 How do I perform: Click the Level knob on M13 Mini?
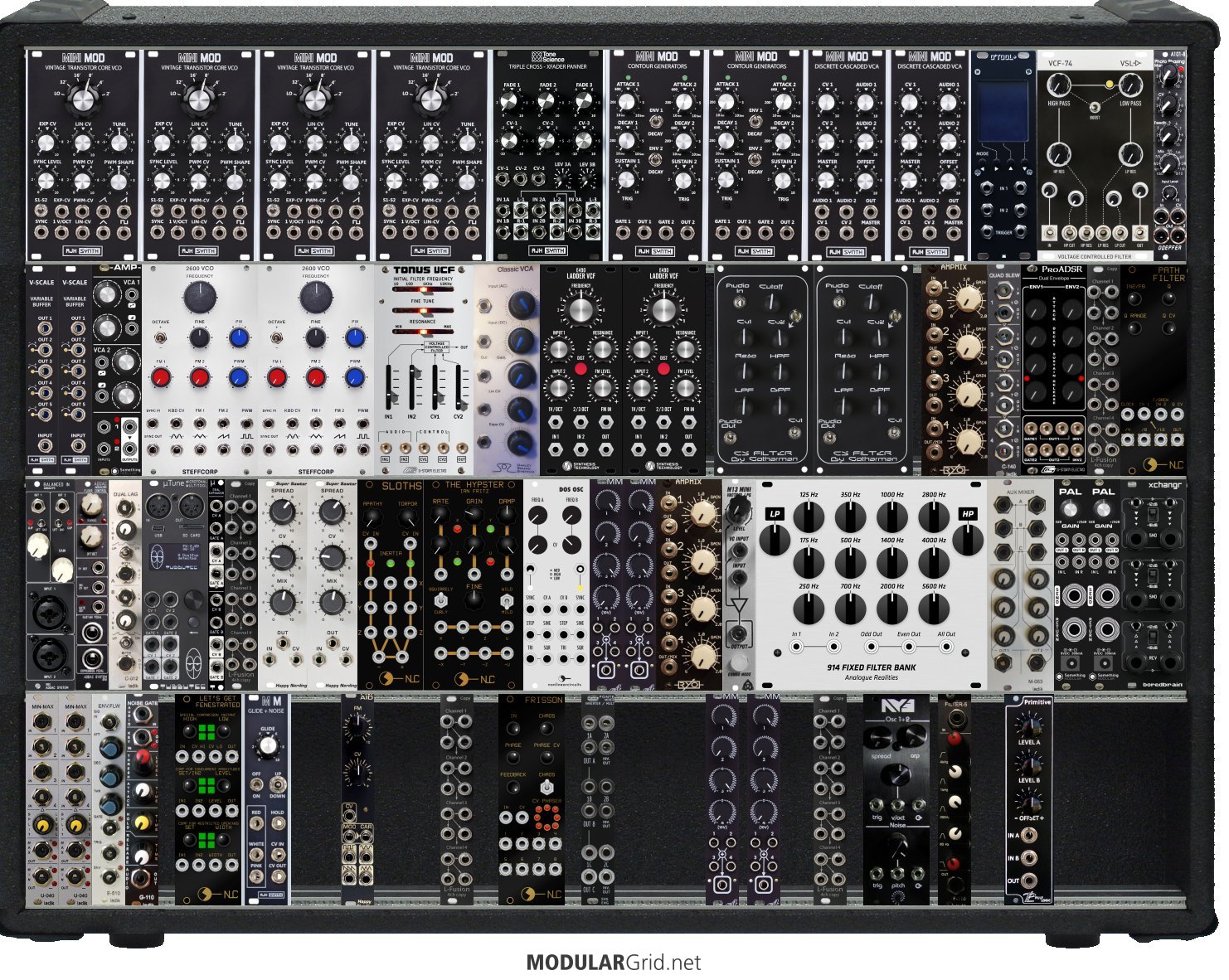(737, 511)
